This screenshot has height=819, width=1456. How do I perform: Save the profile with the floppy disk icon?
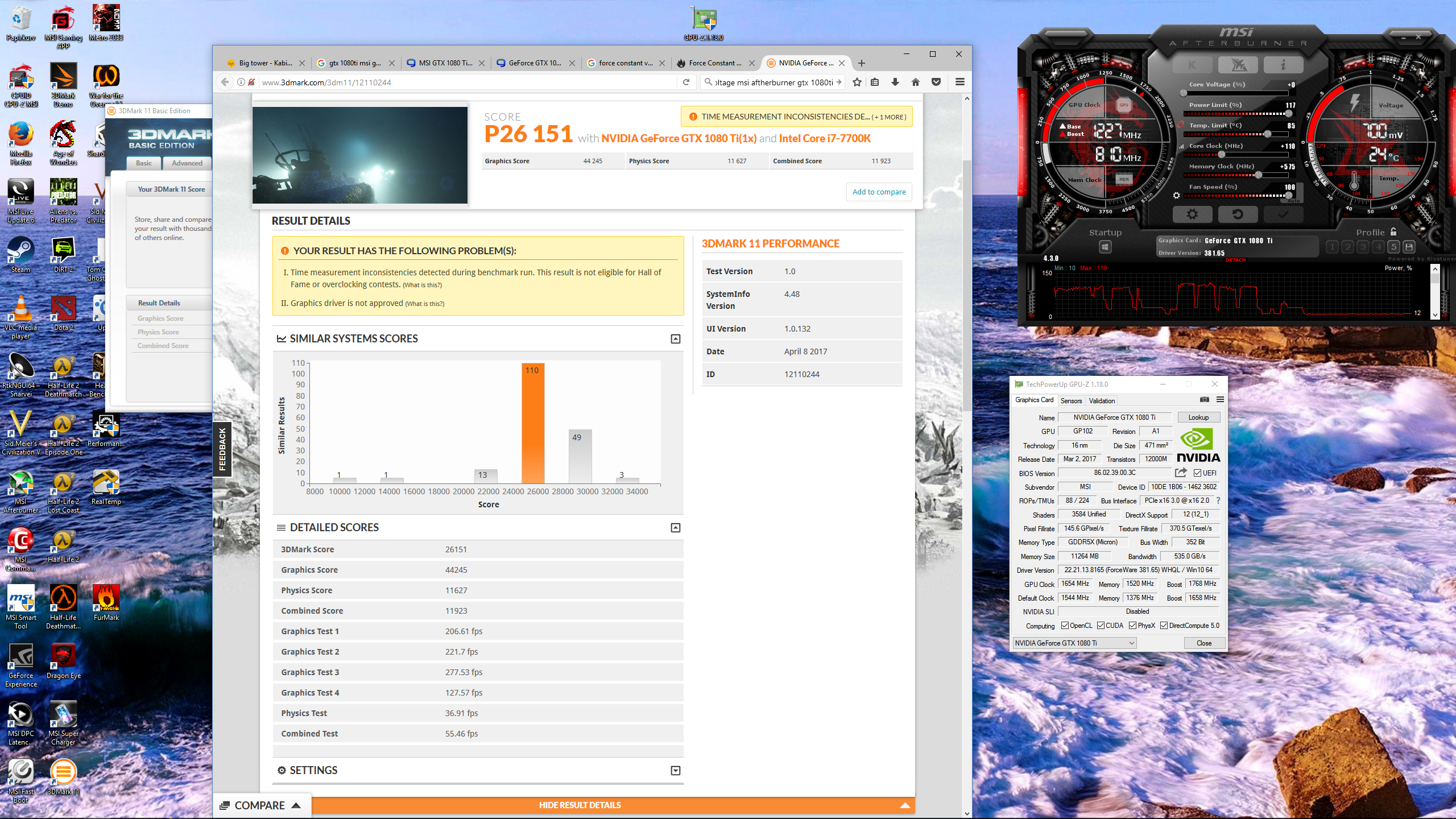tap(1409, 247)
